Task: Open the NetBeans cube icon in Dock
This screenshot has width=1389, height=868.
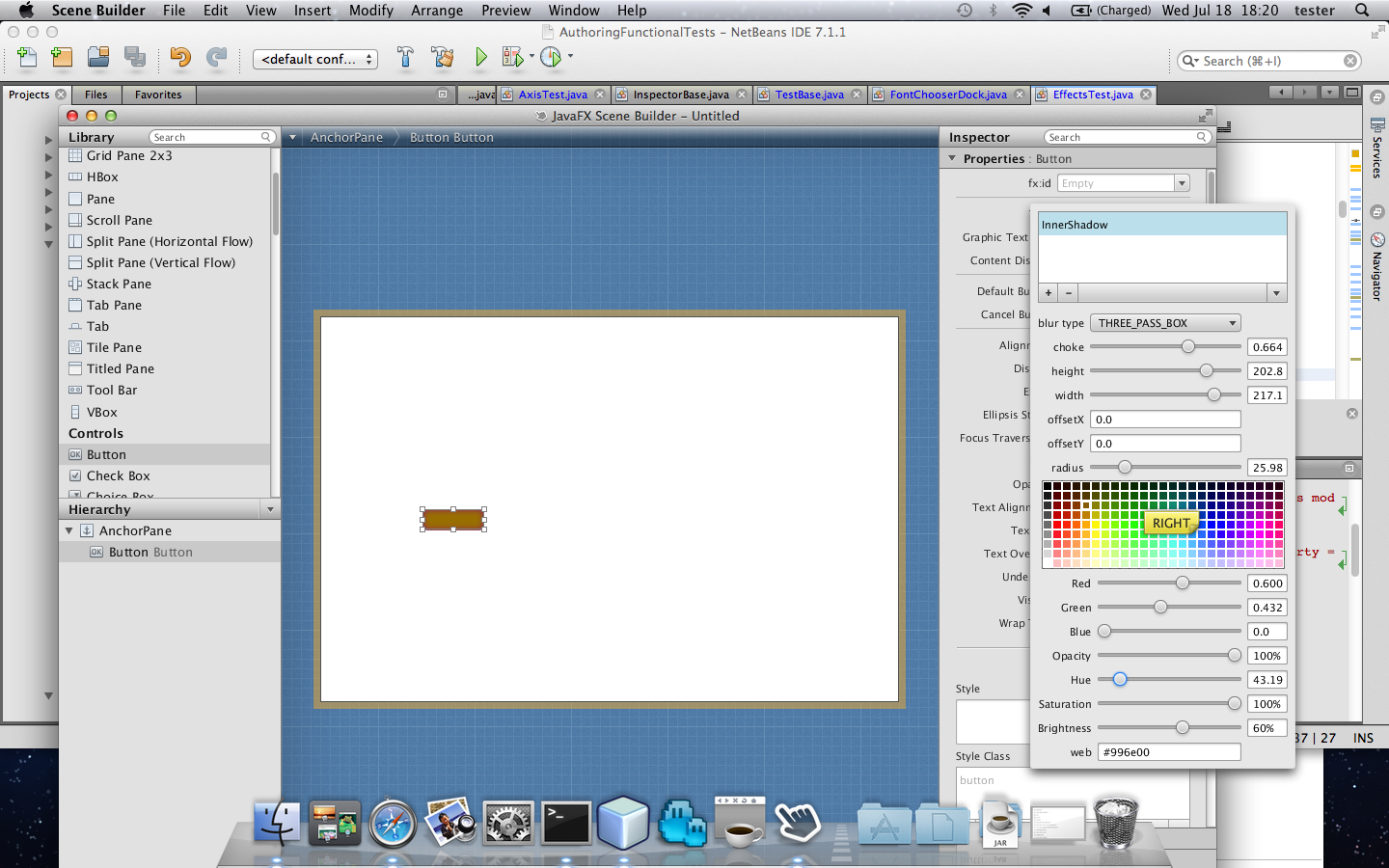Action: [x=623, y=823]
